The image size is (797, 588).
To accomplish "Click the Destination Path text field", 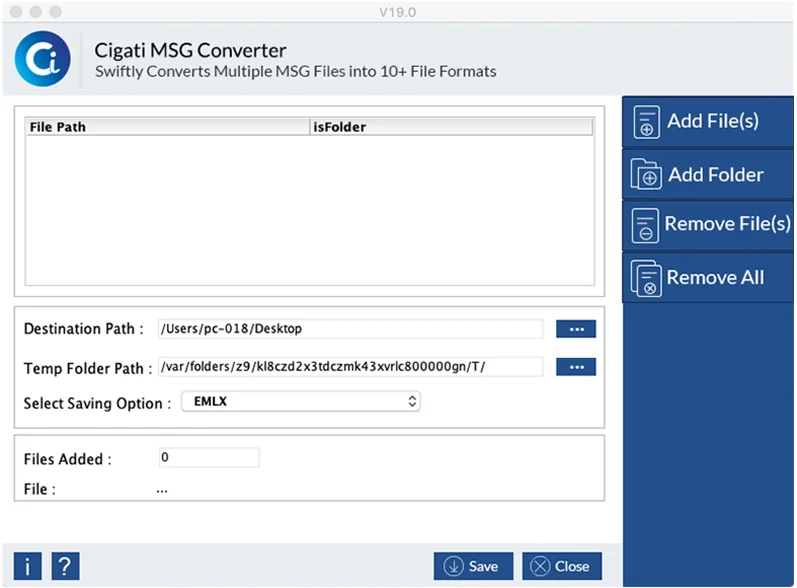I will click(x=350, y=329).
